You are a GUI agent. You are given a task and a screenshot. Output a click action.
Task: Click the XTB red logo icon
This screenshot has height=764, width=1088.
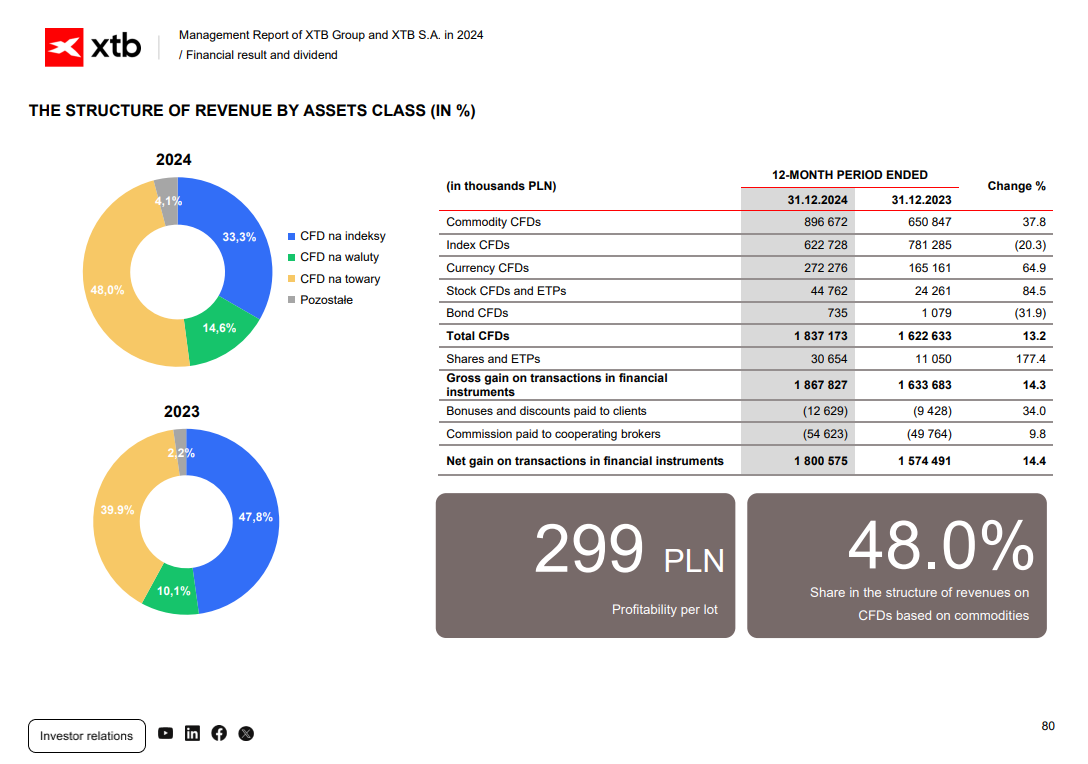64,47
